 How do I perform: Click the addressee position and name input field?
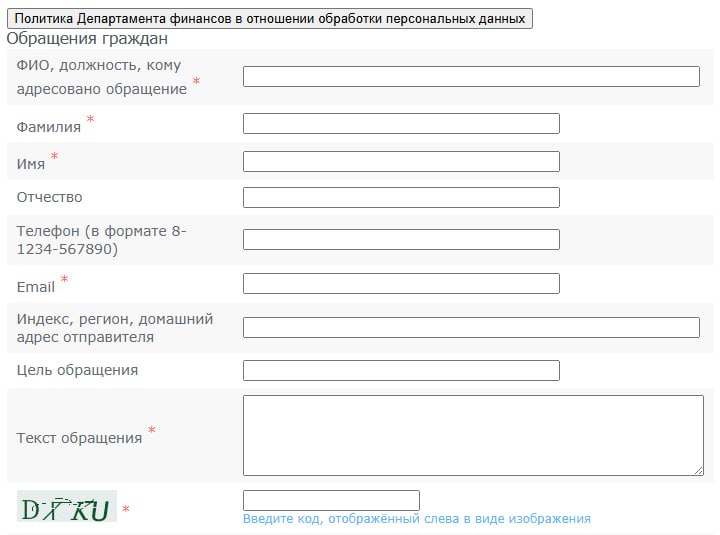(x=471, y=76)
